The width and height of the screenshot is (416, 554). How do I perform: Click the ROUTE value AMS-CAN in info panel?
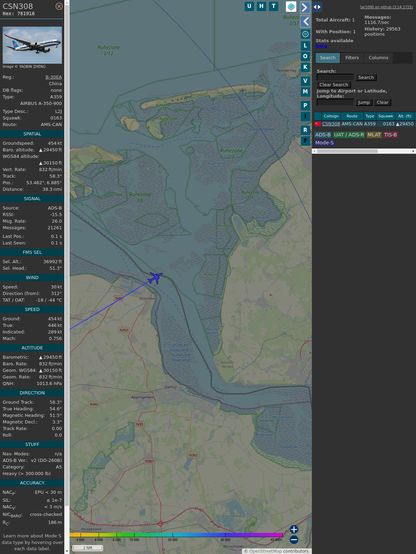click(x=51, y=125)
